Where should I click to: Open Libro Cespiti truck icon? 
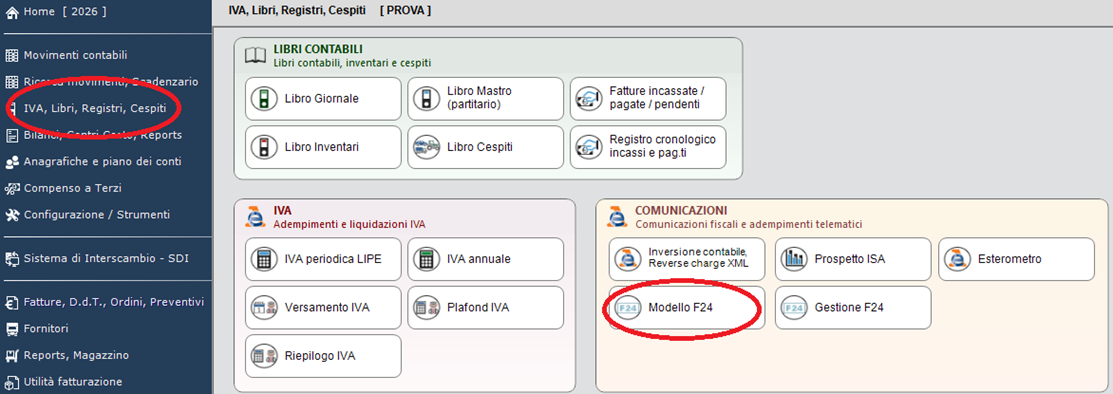tap(427, 148)
